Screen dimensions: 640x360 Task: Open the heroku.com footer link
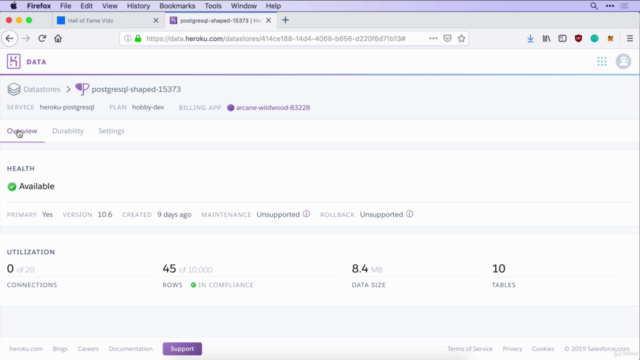pyautogui.click(x=26, y=349)
